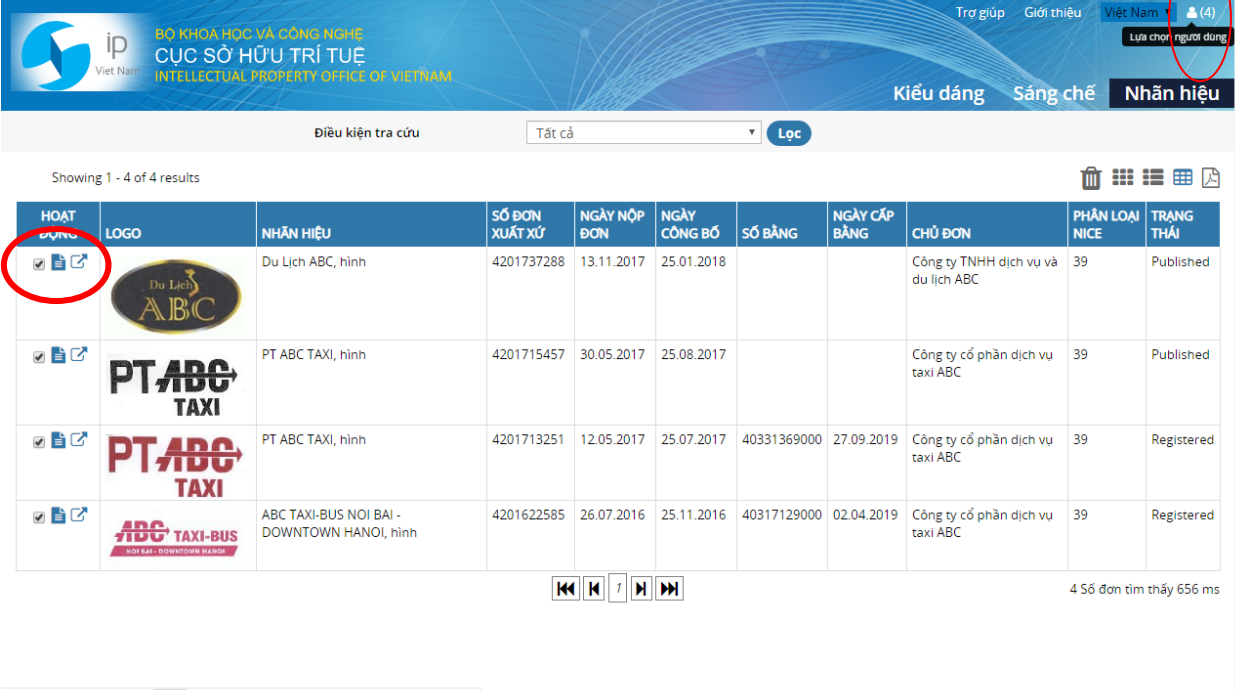Click the filing date 26.07.2016
Viewport: 1235px width, 690px height.
point(612,516)
